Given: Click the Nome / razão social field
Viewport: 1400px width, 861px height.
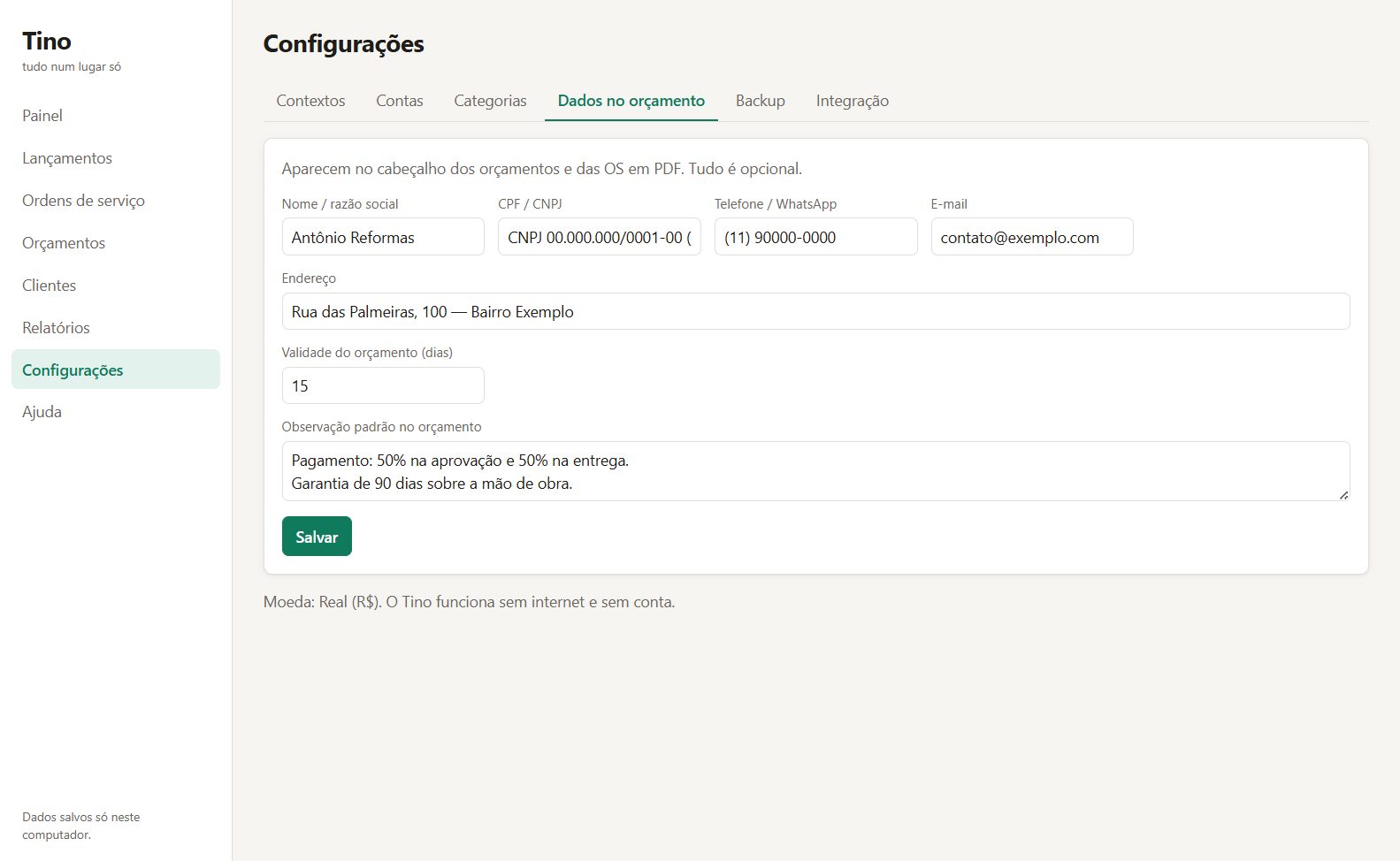Looking at the screenshot, I should tap(383, 237).
